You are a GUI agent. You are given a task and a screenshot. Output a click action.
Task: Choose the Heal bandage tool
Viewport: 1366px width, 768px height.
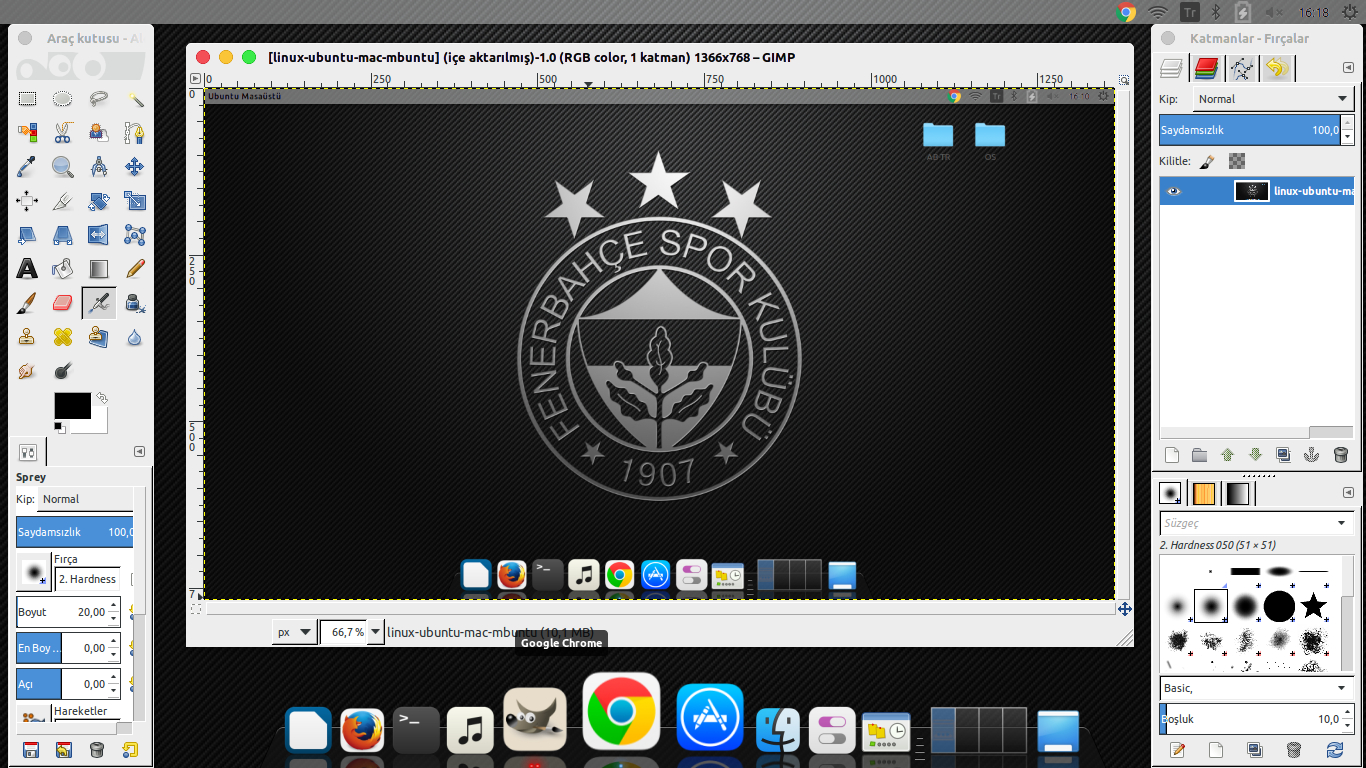pyautogui.click(x=63, y=336)
